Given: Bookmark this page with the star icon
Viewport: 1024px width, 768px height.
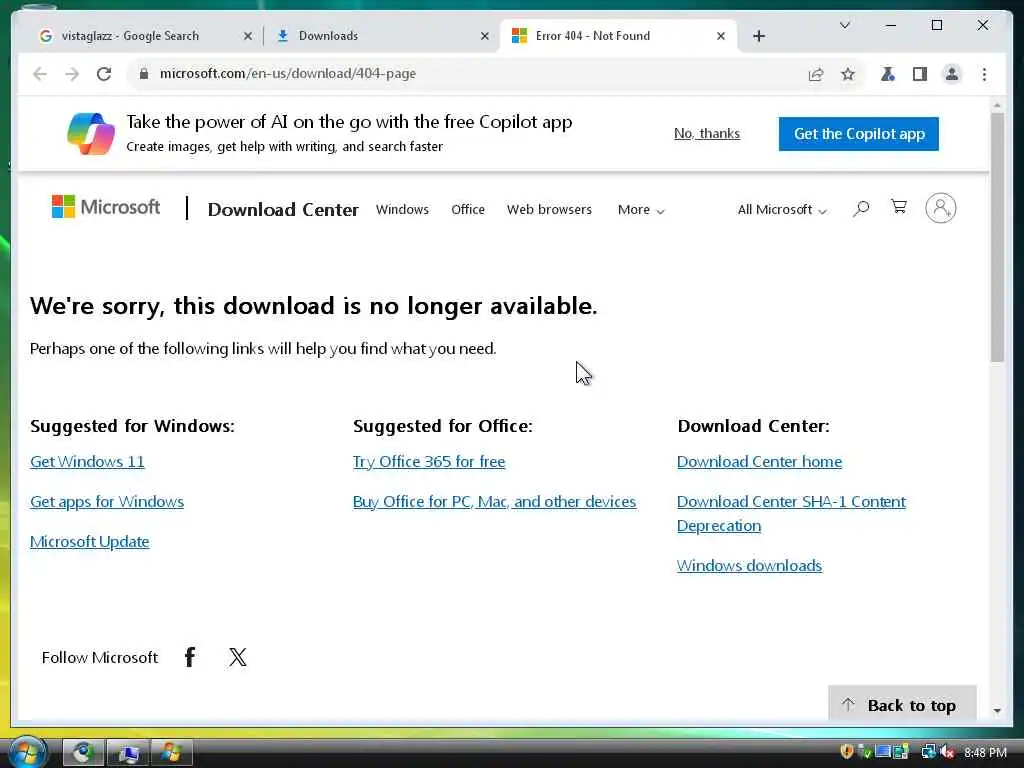Looking at the screenshot, I should coord(848,74).
